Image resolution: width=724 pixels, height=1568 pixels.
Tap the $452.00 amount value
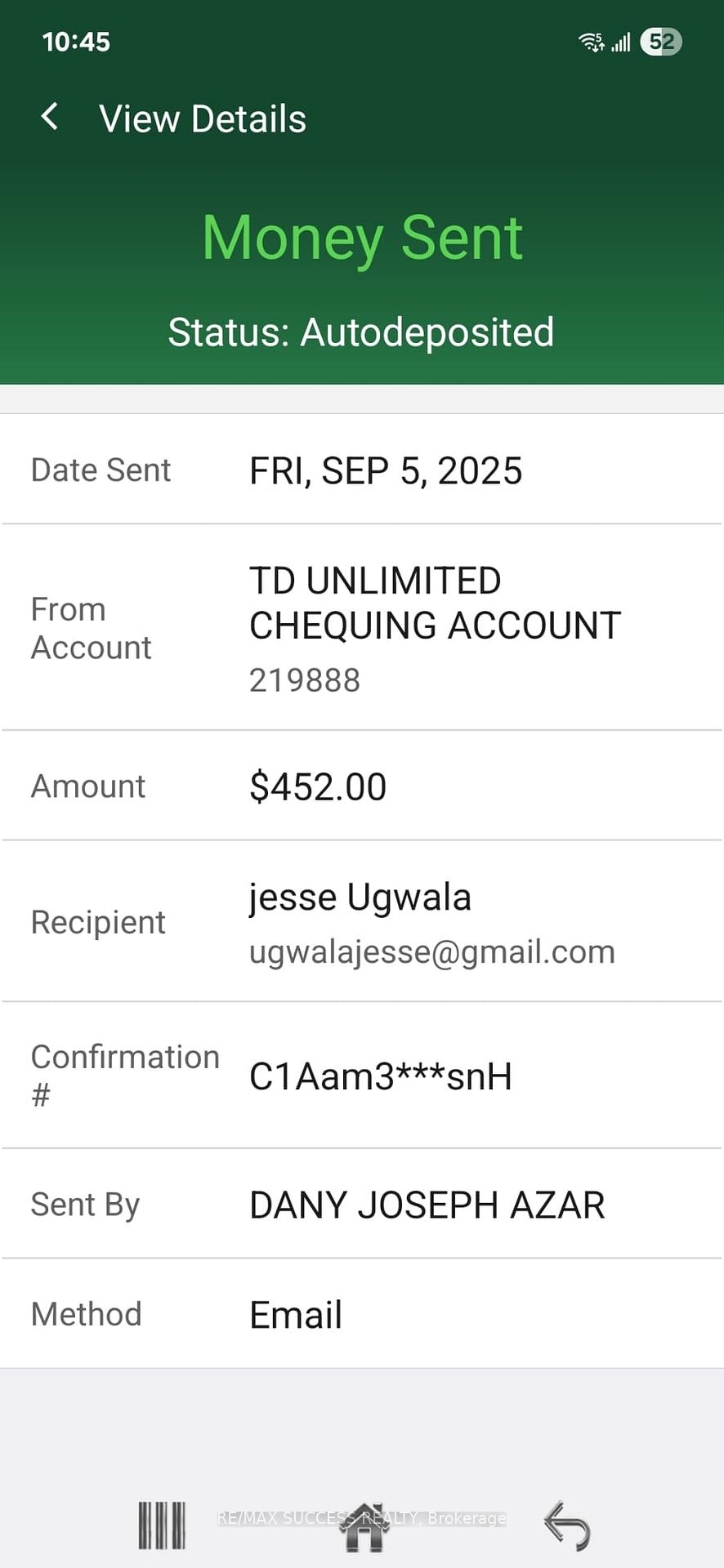click(317, 786)
